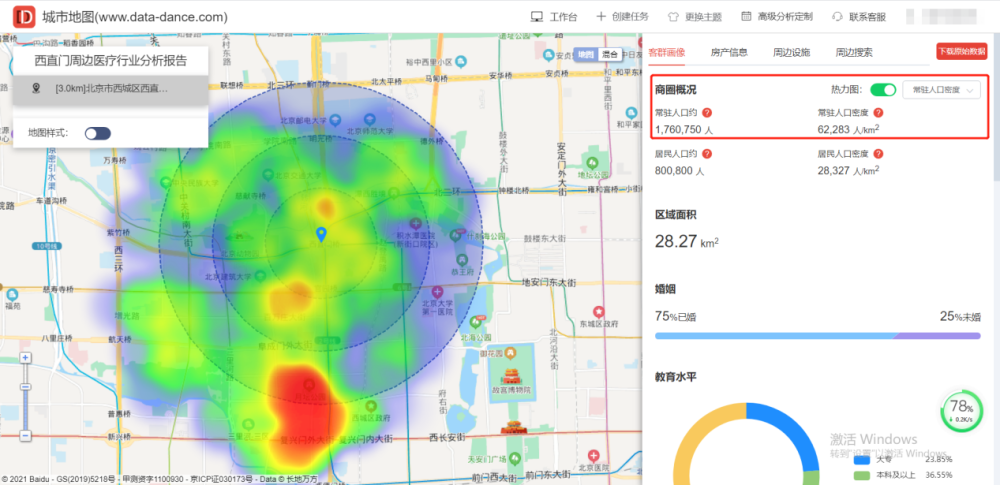Screen dimensions: 1000x485
Task: Click the red D logo icon
Action: [24, 17]
